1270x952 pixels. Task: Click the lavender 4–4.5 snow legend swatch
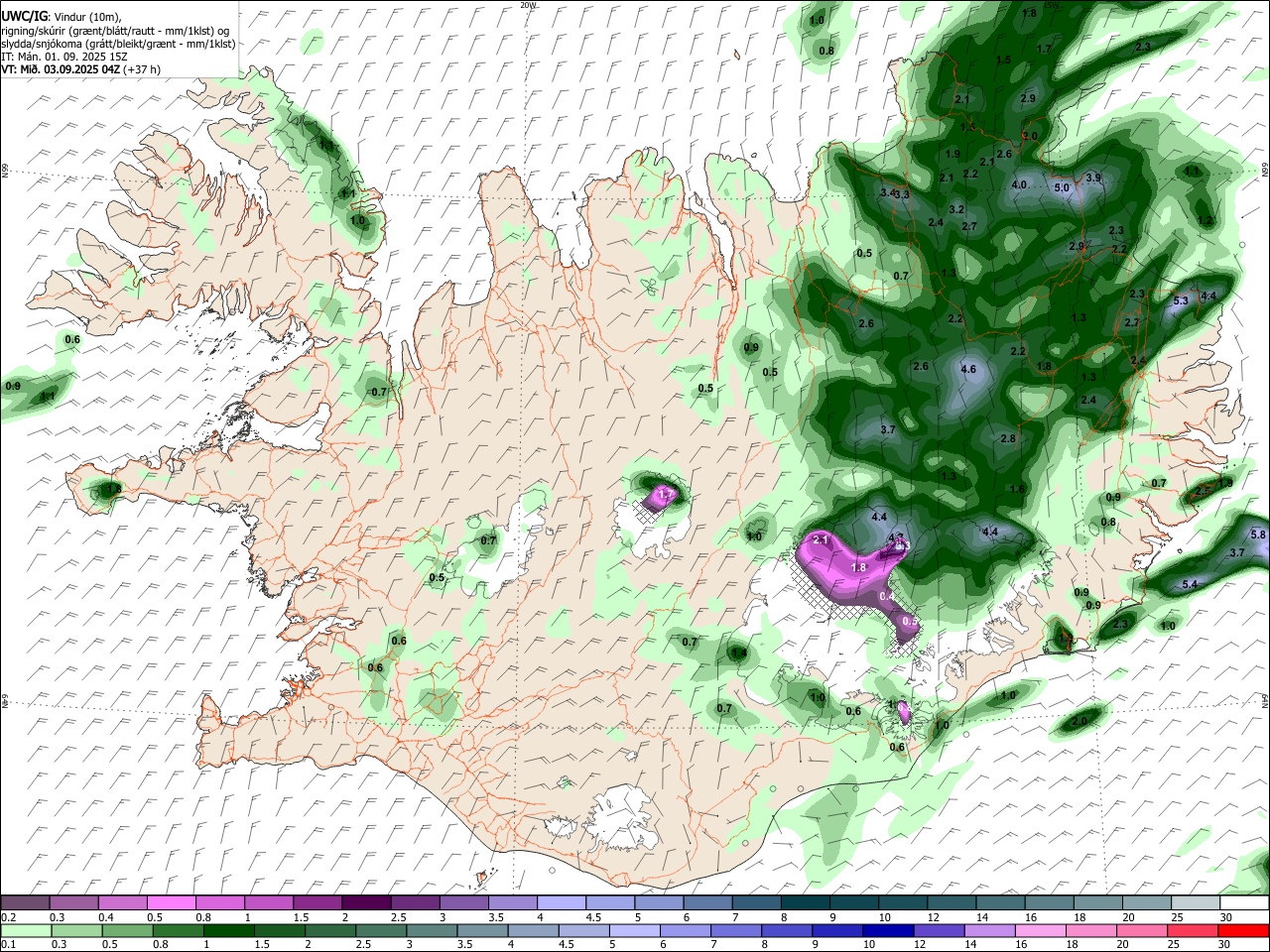click(x=562, y=903)
